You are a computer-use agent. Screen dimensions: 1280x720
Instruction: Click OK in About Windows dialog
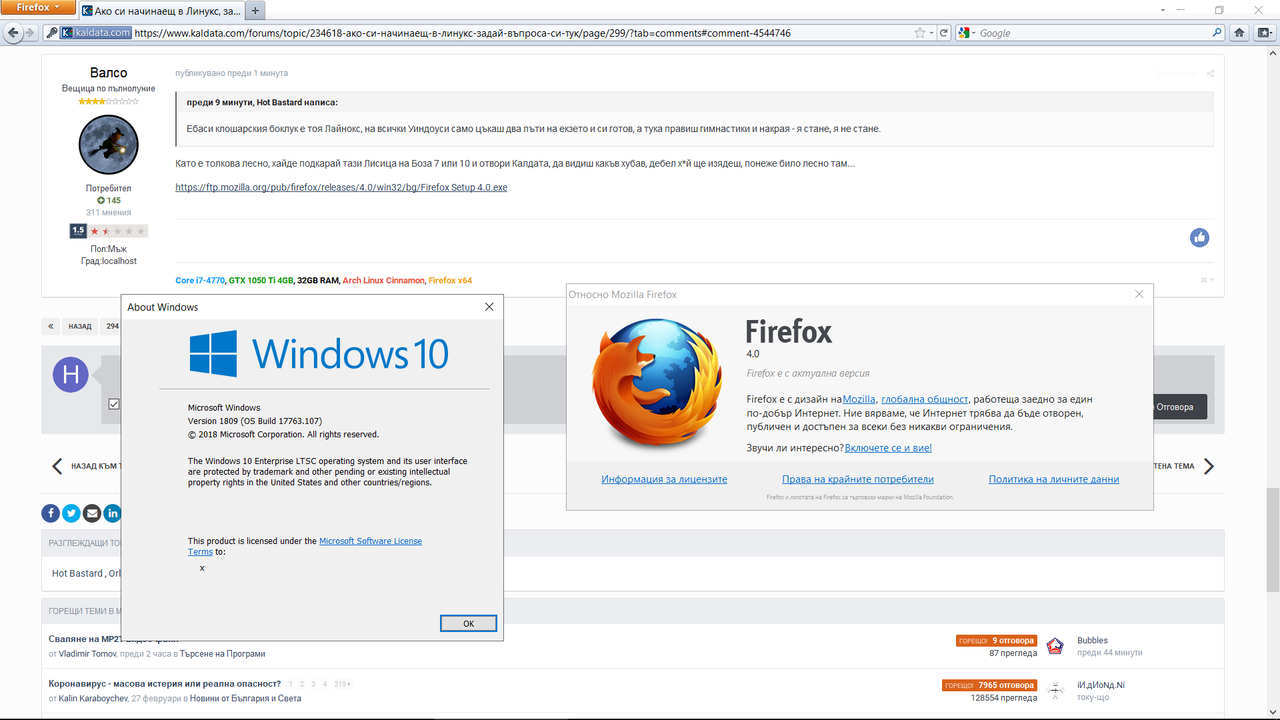coord(468,623)
